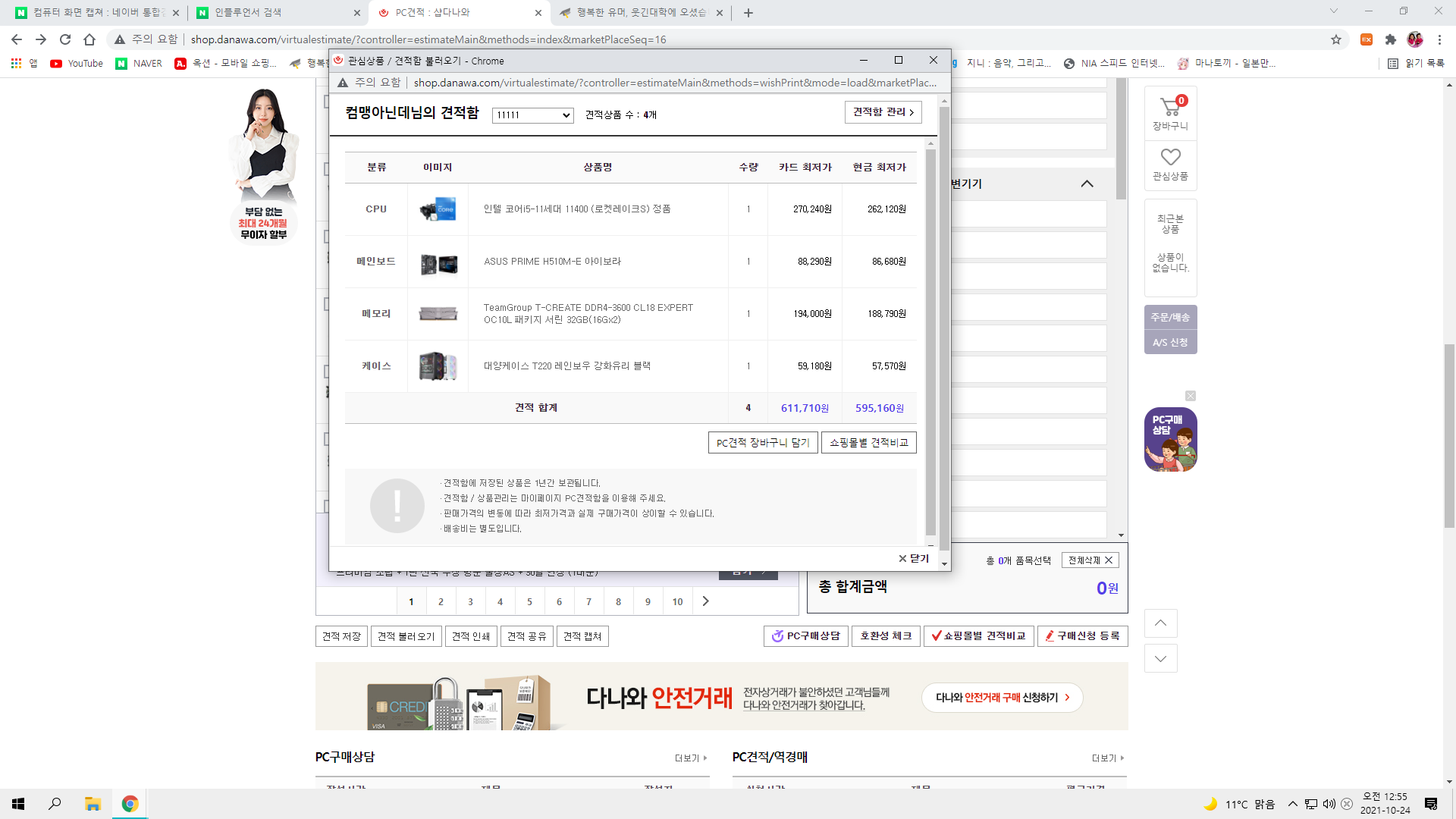Viewport: 1456px width, 819px height.
Task: Click the popup window address bar
Action: (x=675, y=83)
